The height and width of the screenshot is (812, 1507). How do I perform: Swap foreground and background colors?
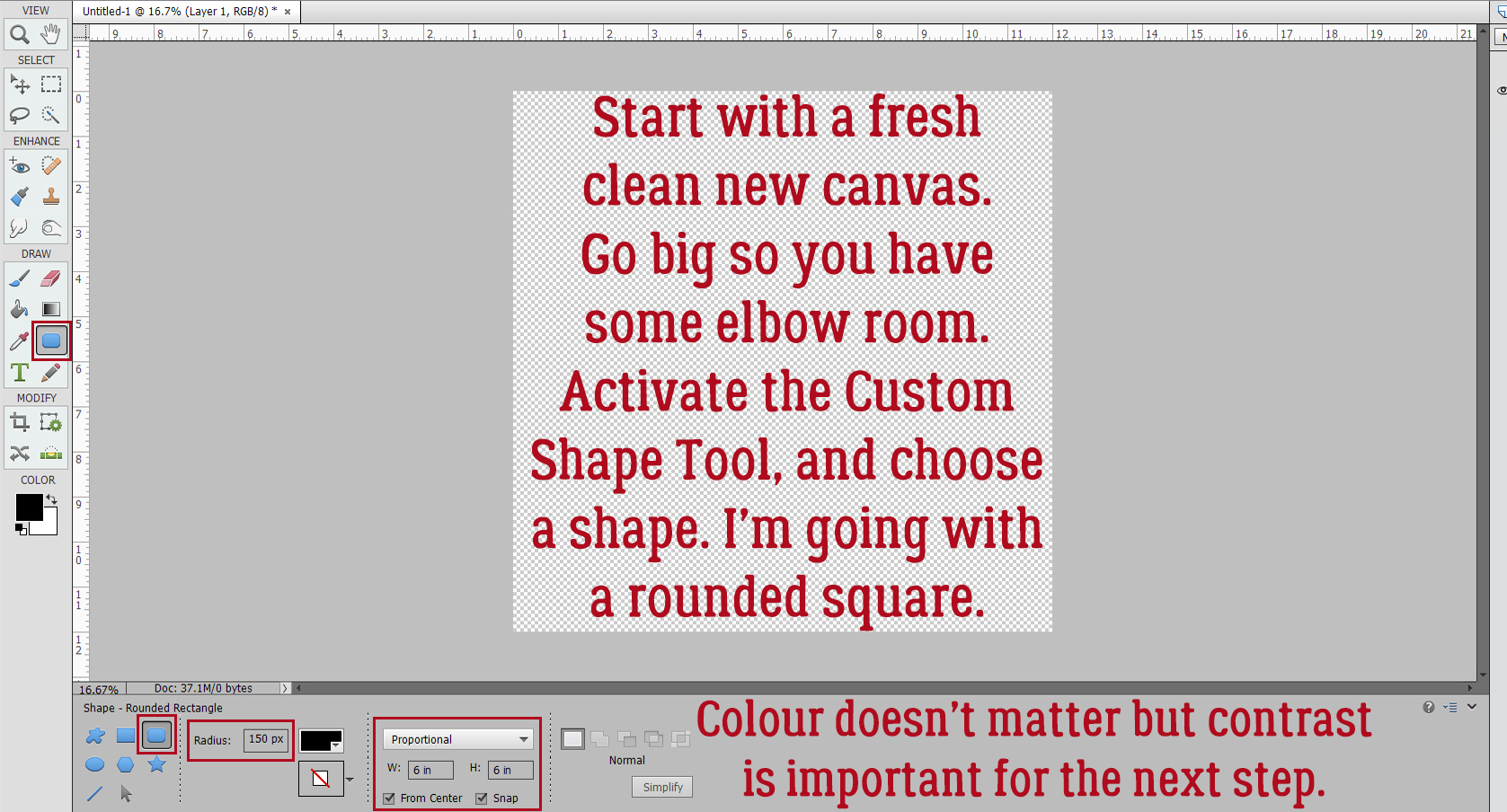(52, 499)
